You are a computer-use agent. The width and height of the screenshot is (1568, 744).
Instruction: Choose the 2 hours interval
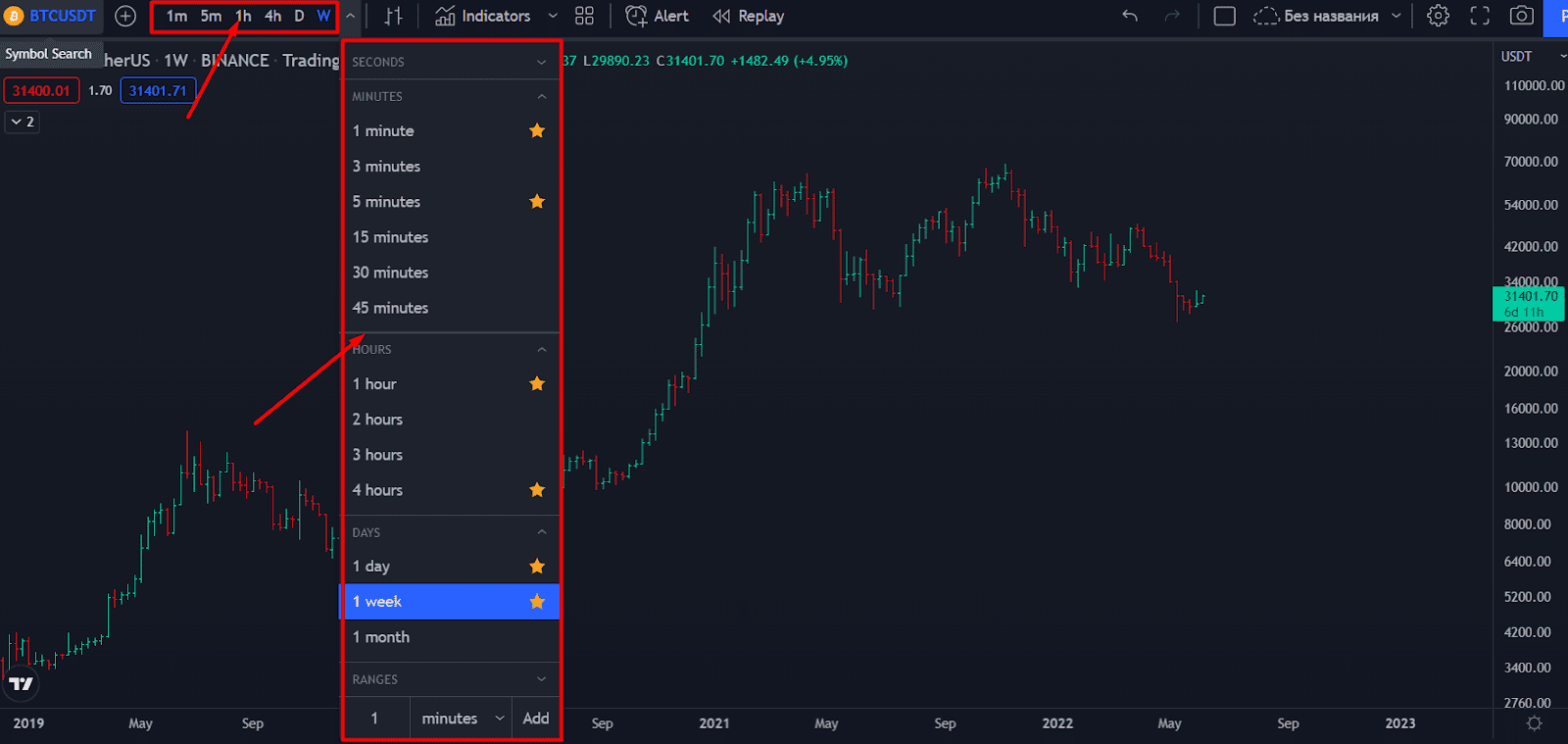click(x=451, y=419)
